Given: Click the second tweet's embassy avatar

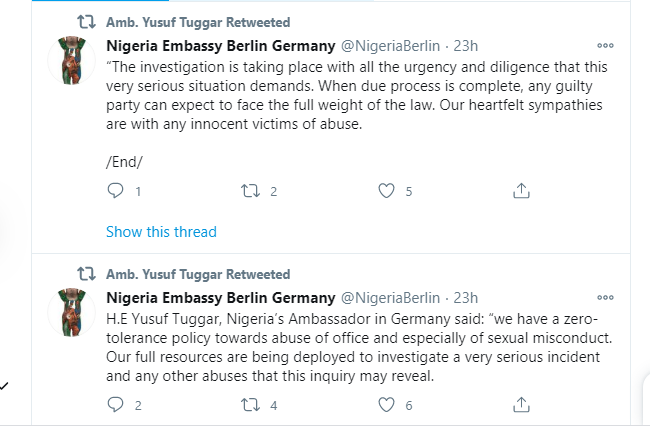Looking at the screenshot, I should click(72, 312).
